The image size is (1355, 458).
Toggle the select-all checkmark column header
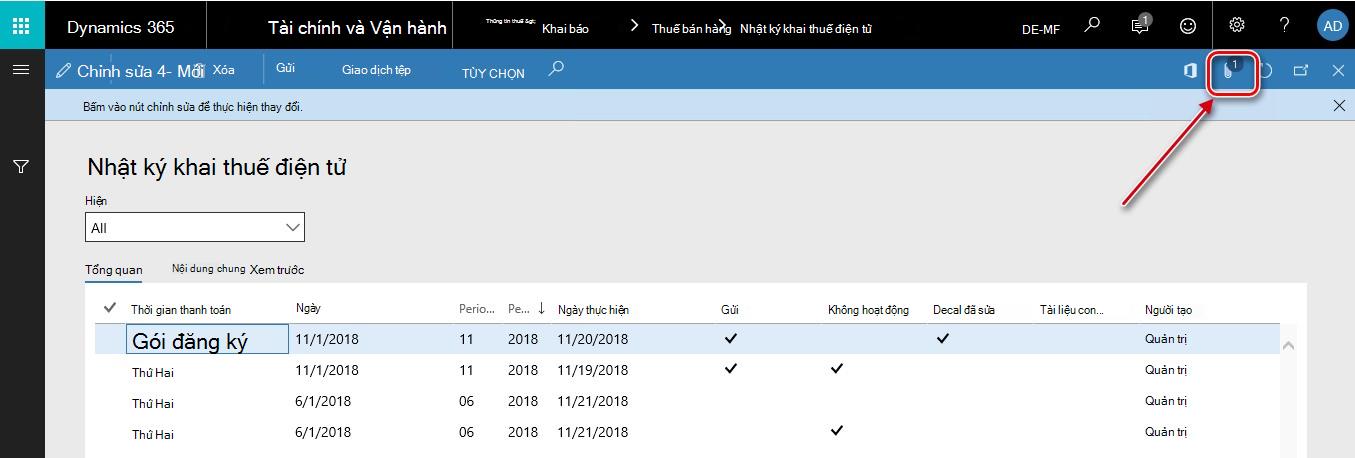click(x=109, y=308)
